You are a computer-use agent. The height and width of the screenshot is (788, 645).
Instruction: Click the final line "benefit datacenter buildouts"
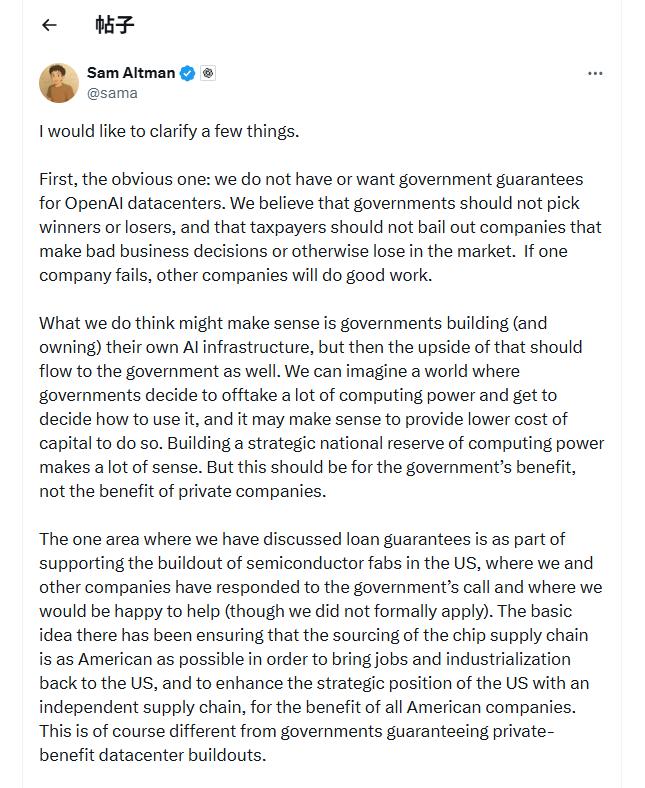click(x=153, y=755)
